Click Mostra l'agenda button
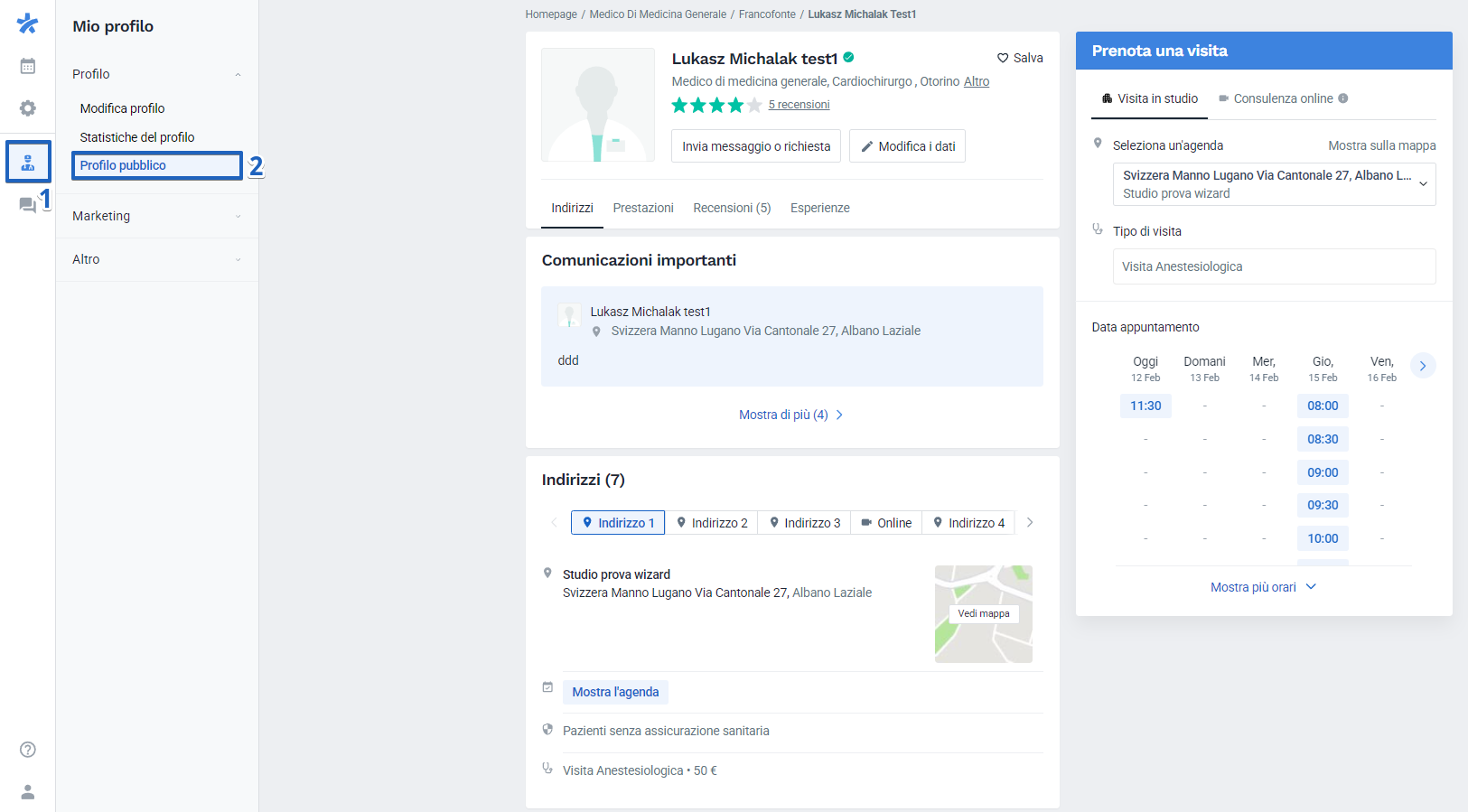The width and height of the screenshot is (1468, 812). coord(615,692)
